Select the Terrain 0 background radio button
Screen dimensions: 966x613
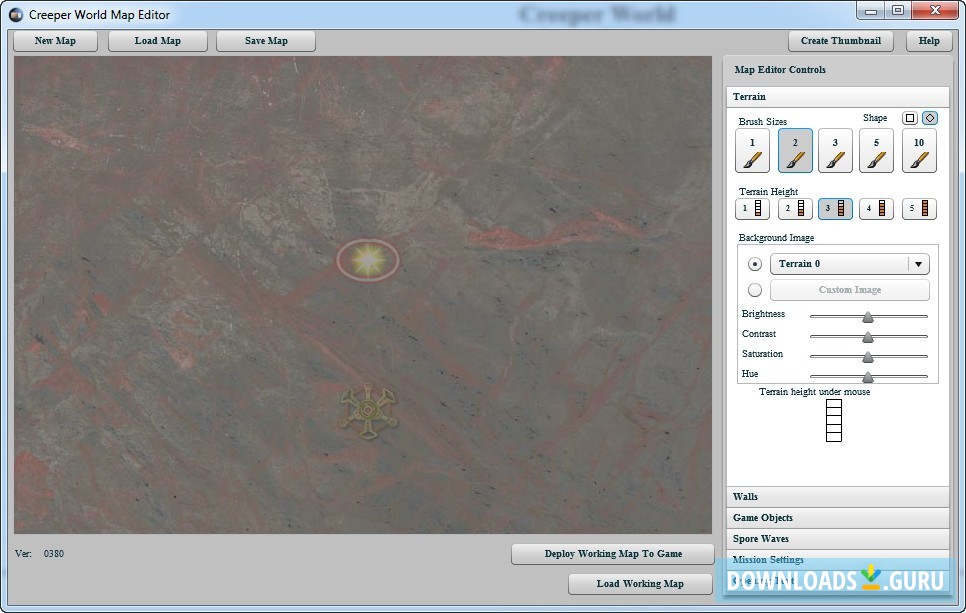point(754,264)
